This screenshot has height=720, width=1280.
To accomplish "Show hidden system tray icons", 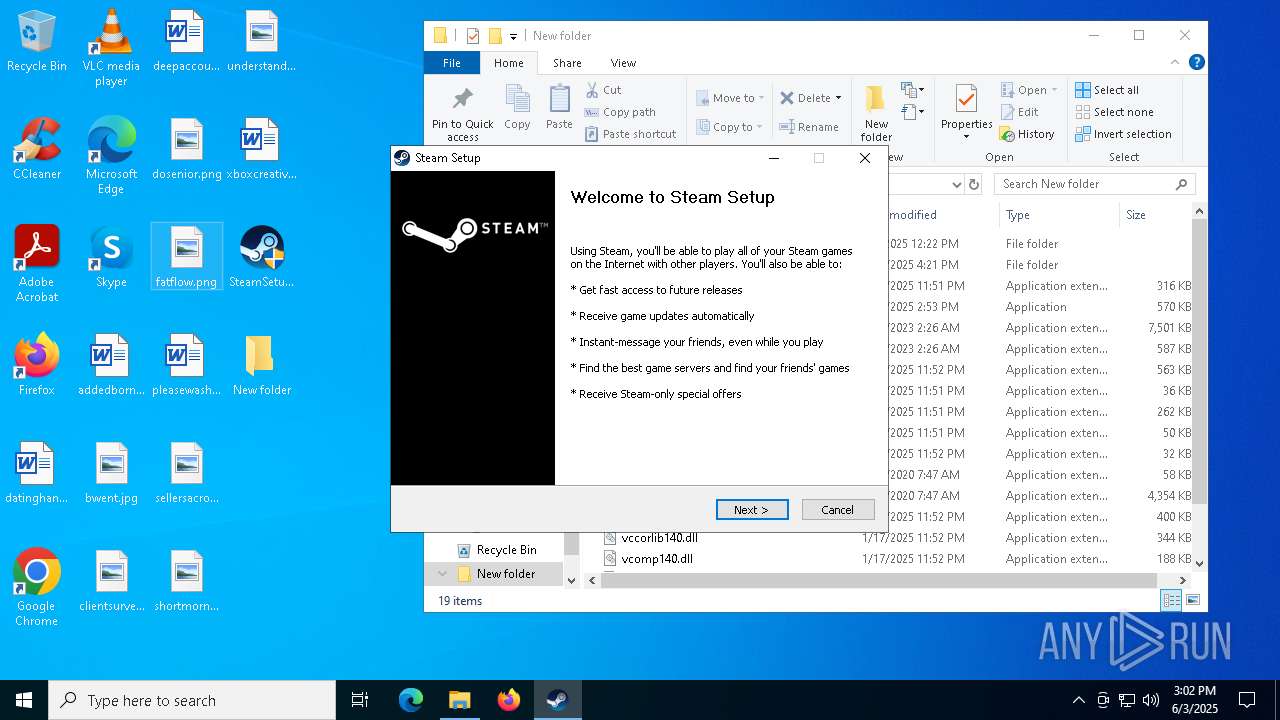I will coord(1078,700).
